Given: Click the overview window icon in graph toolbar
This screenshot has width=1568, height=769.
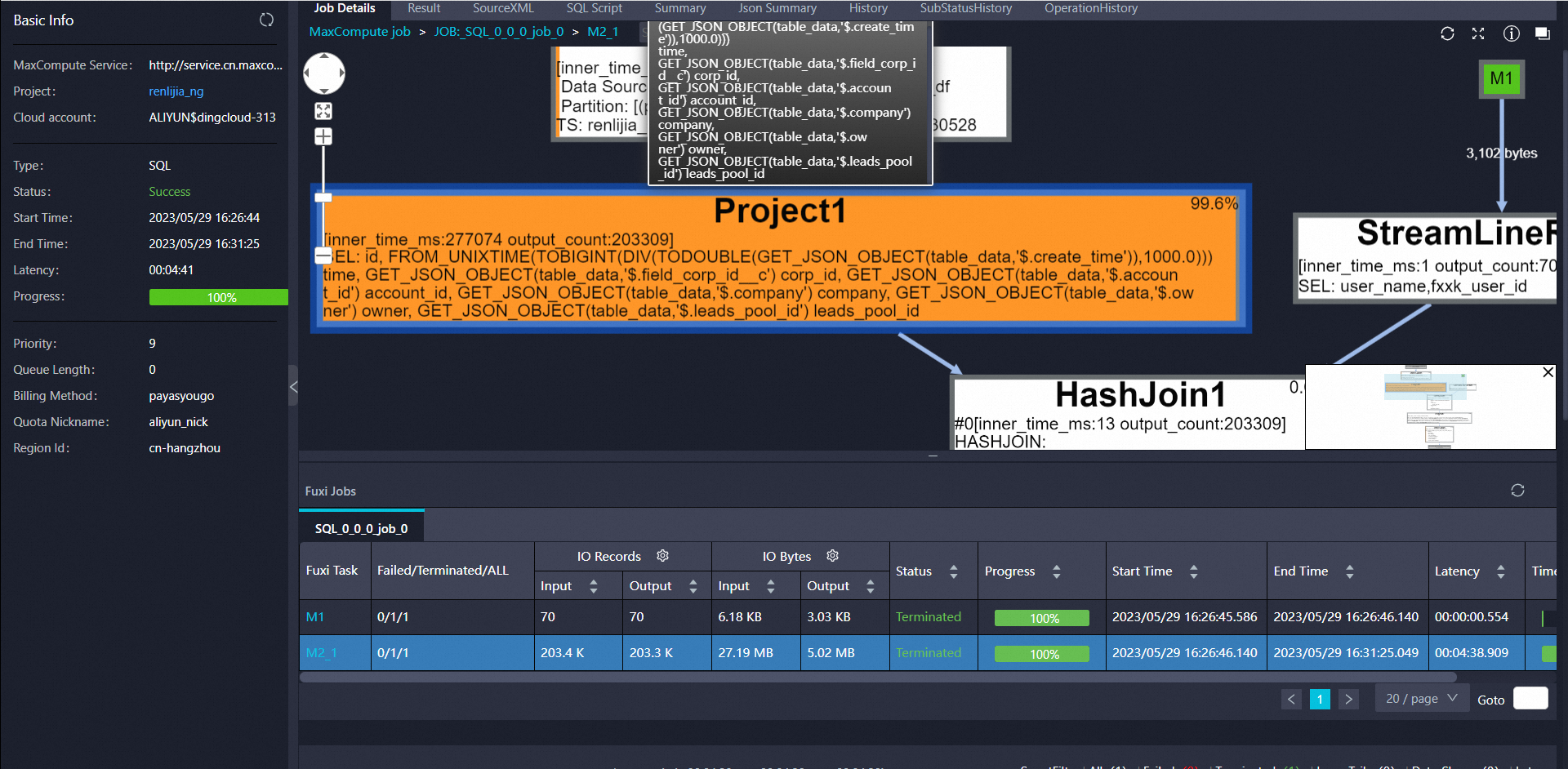Looking at the screenshot, I should click(x=1543, y=33).
